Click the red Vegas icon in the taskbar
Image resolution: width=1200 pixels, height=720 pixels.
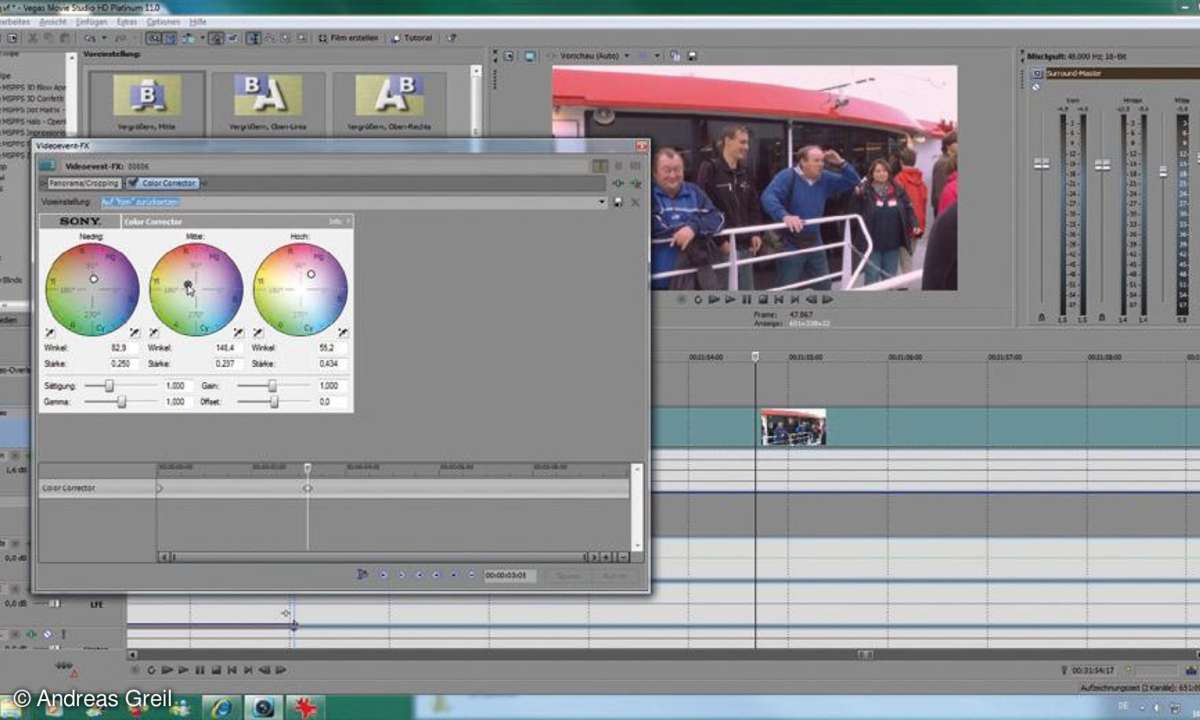coord(304,706)
